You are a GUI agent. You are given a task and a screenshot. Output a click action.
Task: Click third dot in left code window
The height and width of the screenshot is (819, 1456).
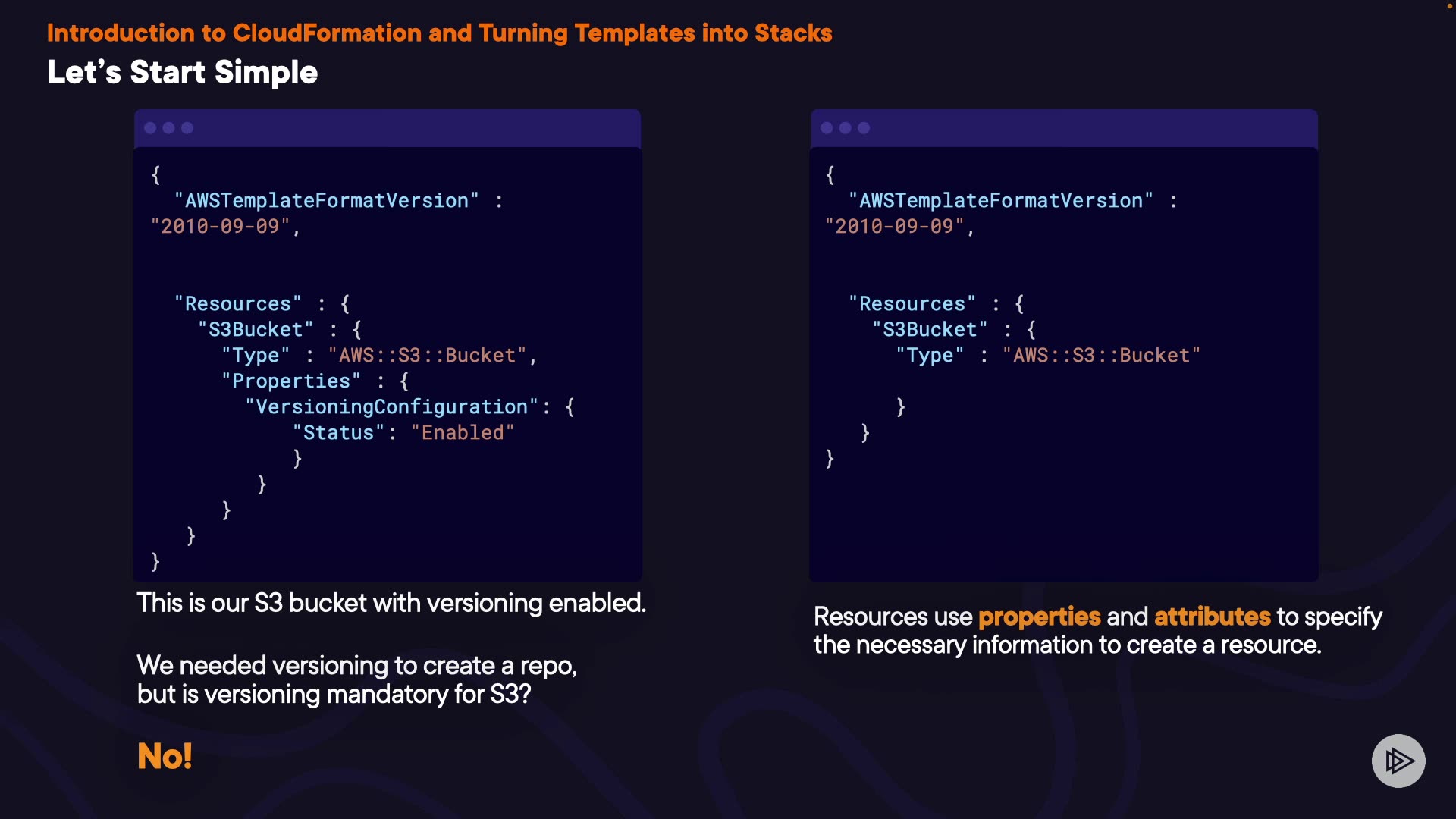187,128
